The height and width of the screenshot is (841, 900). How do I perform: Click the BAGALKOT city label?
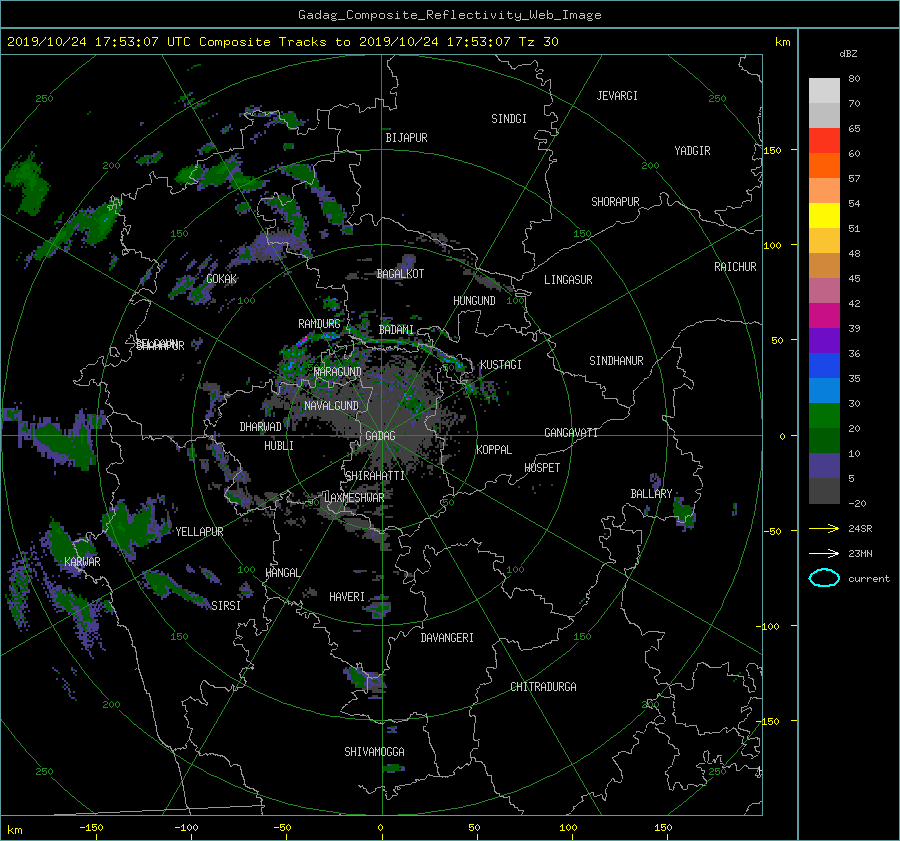coord(400,274)
